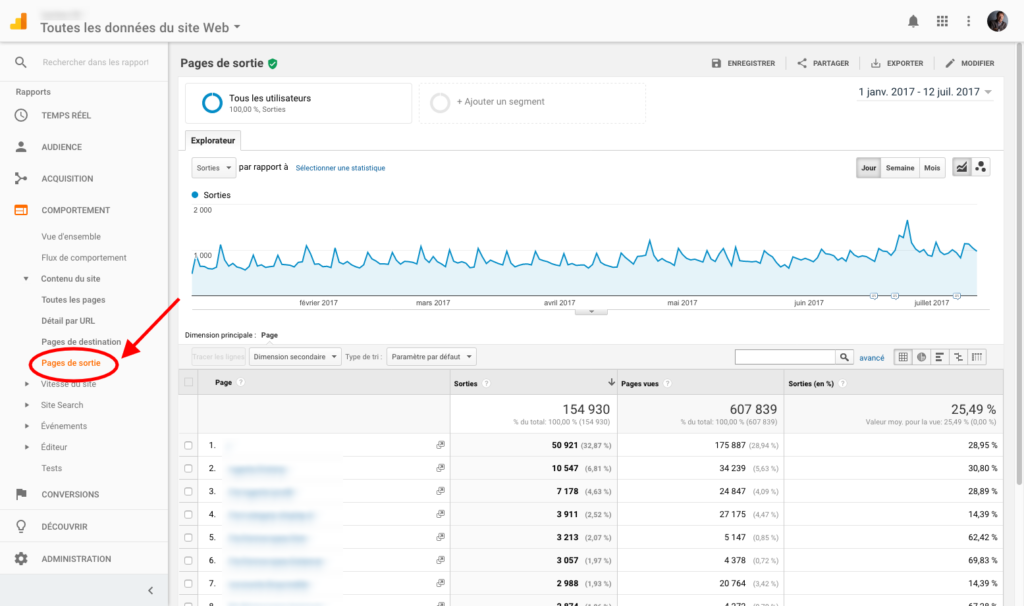Screen dimensions: 1024x606
Task: Click the table search input field
Action: point(784,357)
